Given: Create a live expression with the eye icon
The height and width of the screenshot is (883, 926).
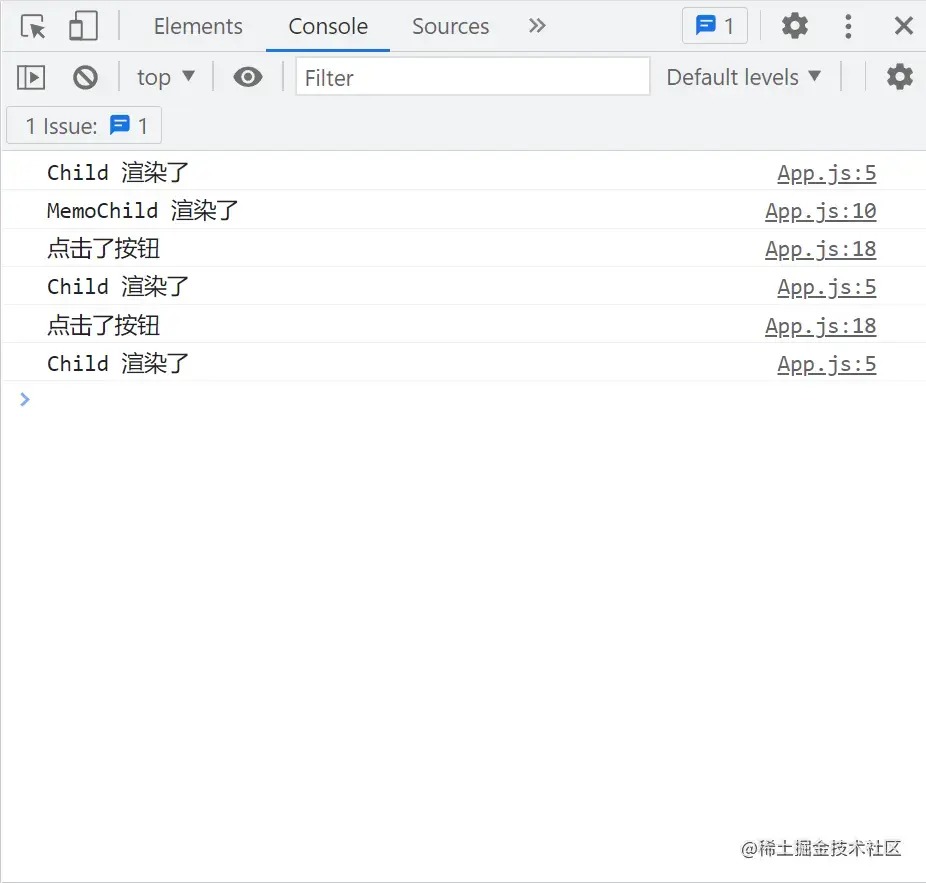Looking at the screenshot, I should 247,77.
